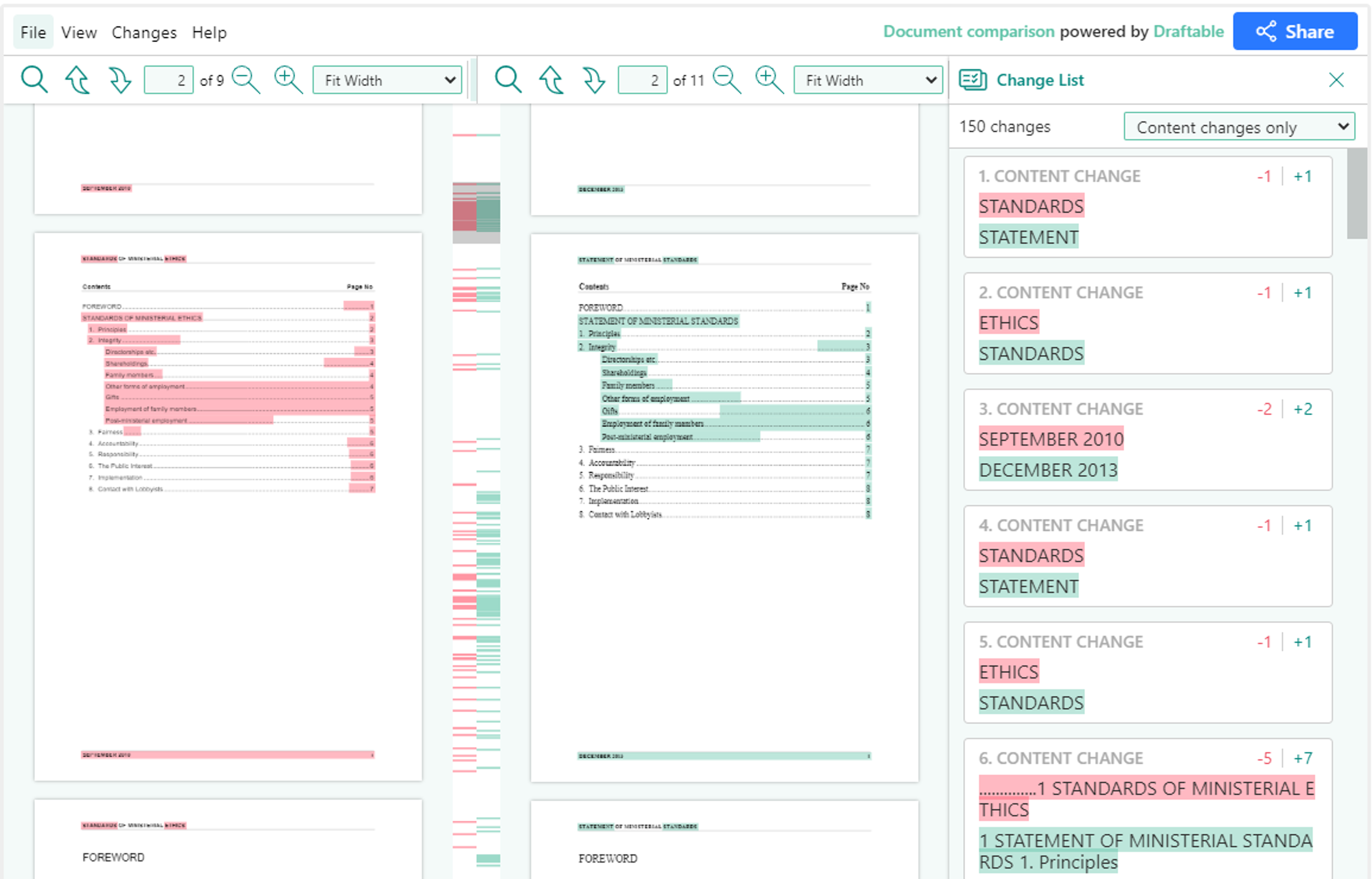Select change 2 ETHICS to STANDARDS
This screenshot has height=879, width=1372.
1148,323
